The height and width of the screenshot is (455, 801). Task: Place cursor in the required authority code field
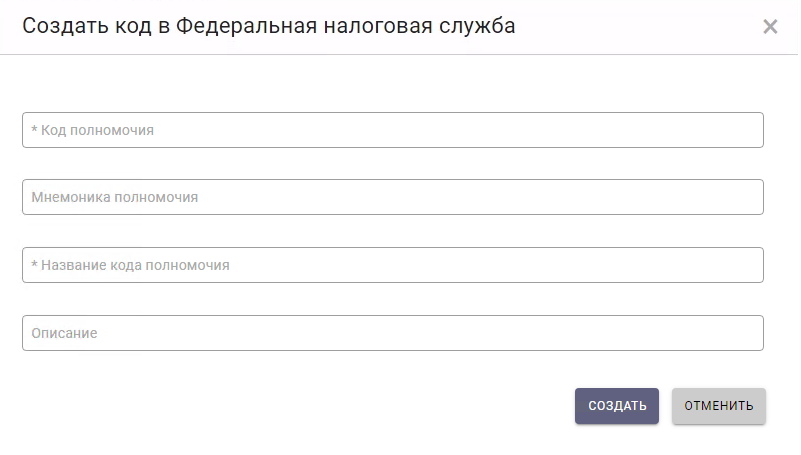coord(392,130)
